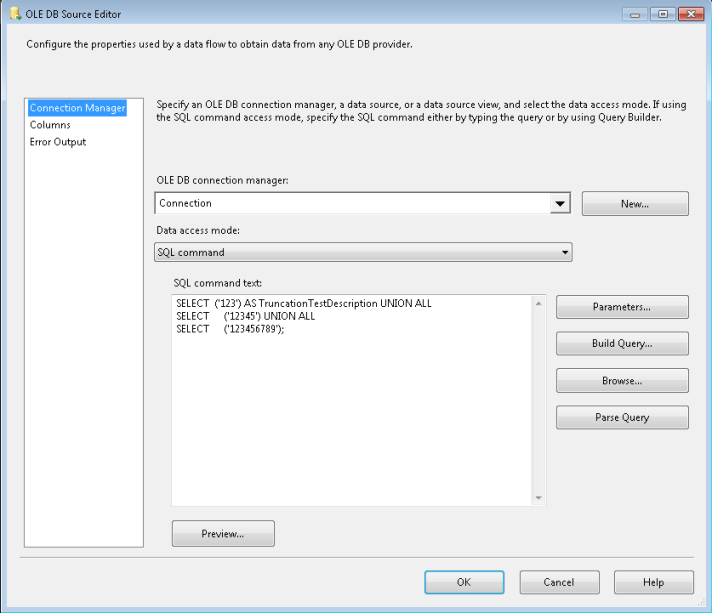Click scroll up arrow of SQL text box

click(539, 304)
